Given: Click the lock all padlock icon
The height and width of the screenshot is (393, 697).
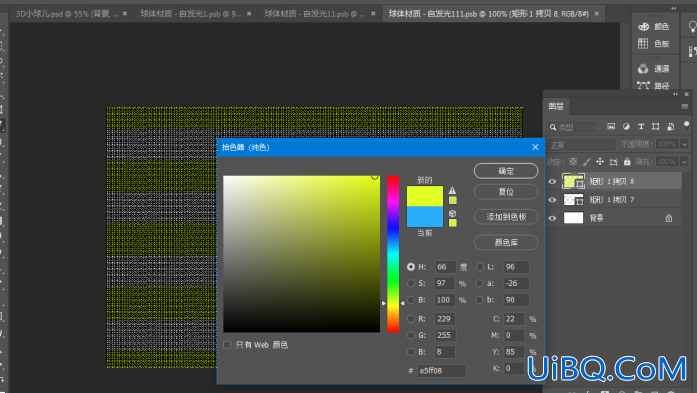Looking at the screenshot, I should coord(627,162).
